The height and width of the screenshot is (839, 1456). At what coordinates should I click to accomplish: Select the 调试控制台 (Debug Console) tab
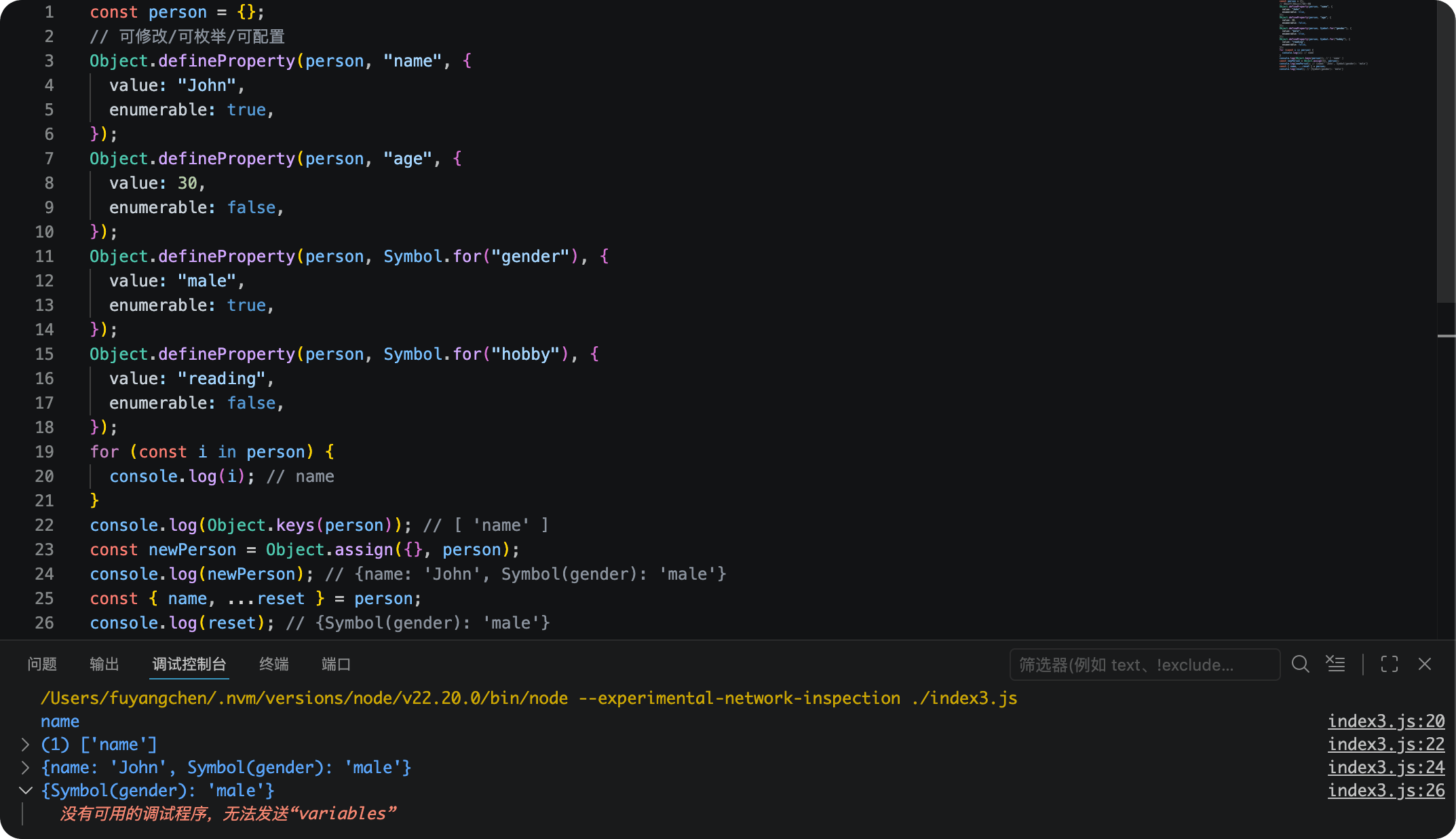189,664
